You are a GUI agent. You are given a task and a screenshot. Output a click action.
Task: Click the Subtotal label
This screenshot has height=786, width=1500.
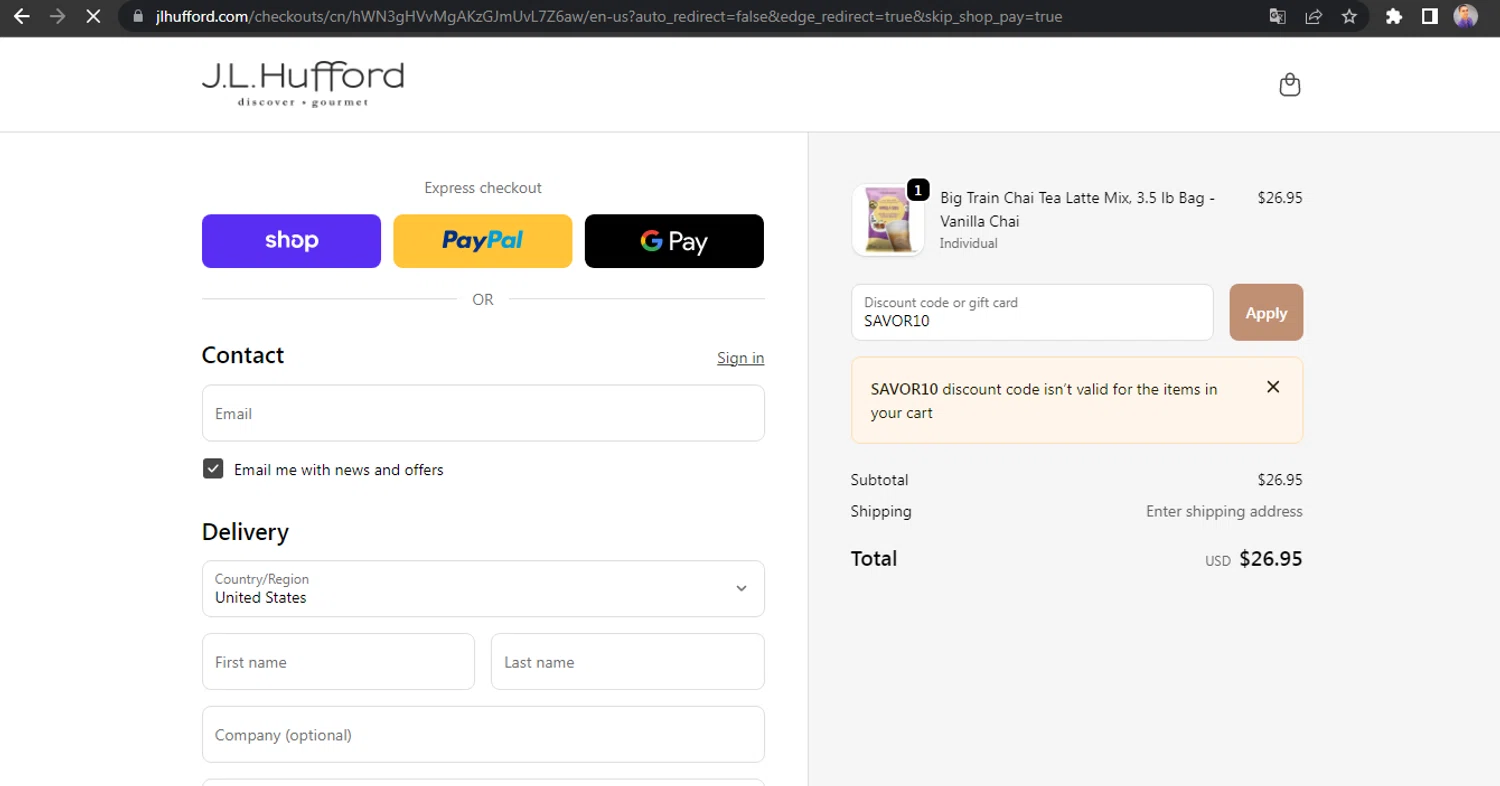(x=879, y=479)
